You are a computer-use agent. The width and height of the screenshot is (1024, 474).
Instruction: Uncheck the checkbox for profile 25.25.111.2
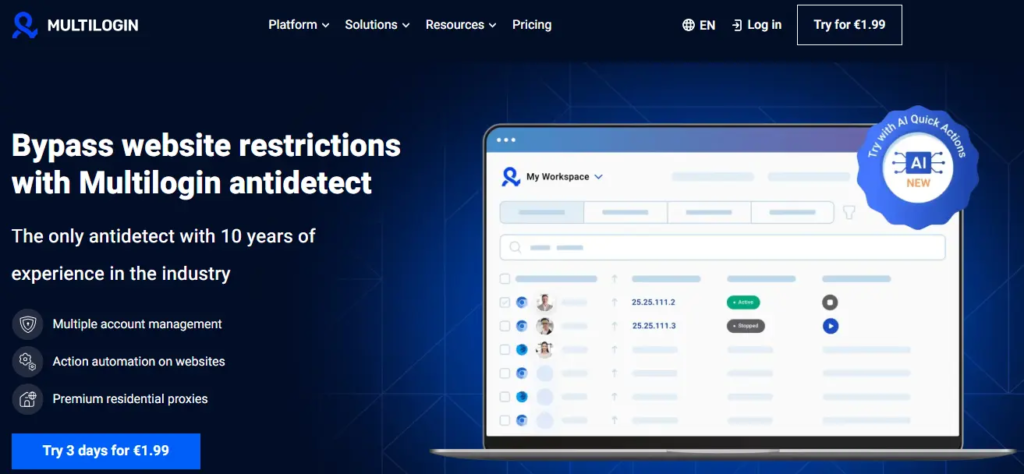[x=505, y=302]
